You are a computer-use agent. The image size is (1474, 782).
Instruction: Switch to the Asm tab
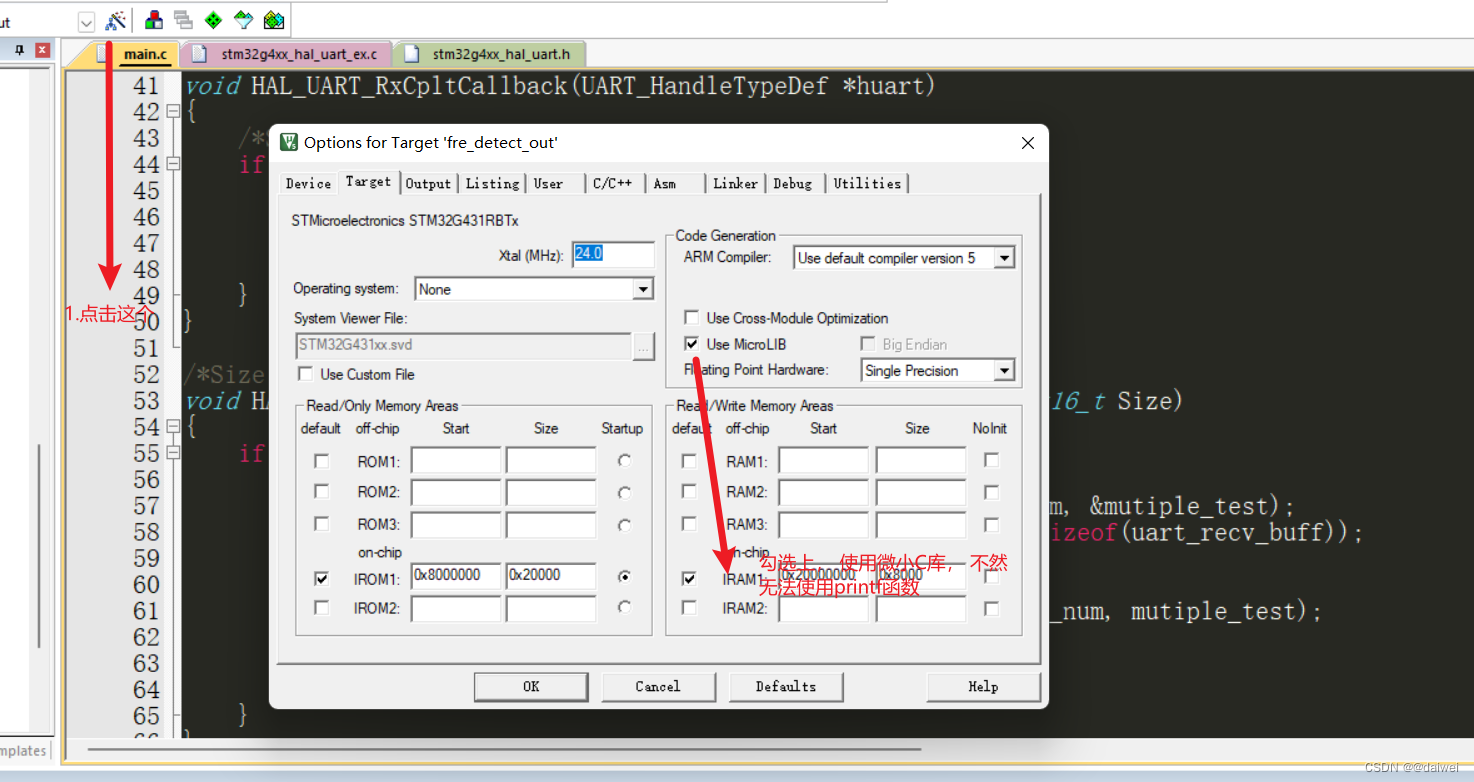click(665, 183)
